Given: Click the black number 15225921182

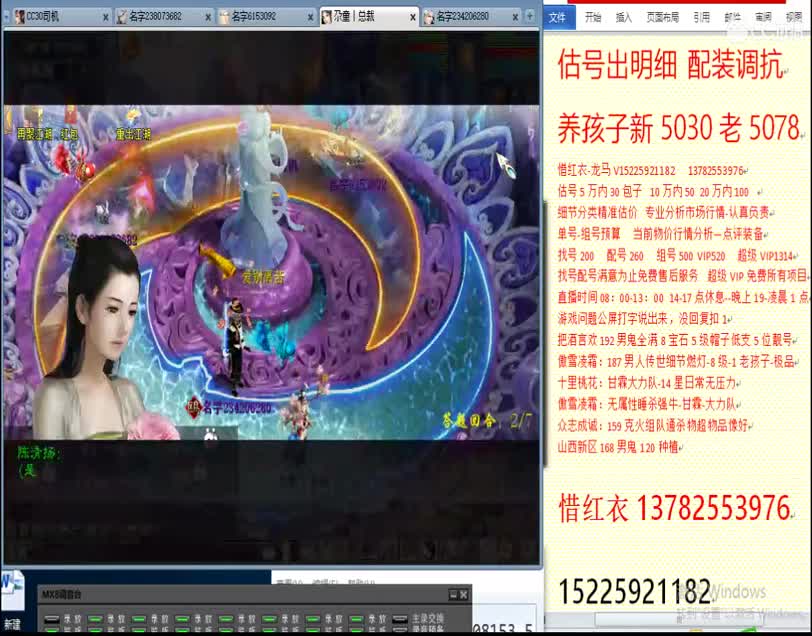Looking at the screenshot, I should point(634,591).
